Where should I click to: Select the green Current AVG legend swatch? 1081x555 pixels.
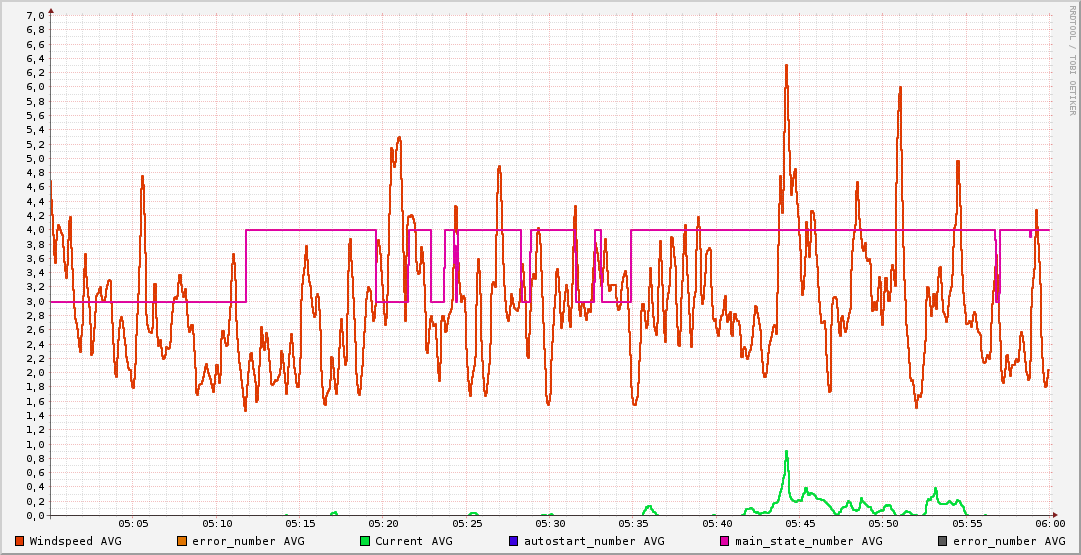pyautogui.click(x=365, y=541)
